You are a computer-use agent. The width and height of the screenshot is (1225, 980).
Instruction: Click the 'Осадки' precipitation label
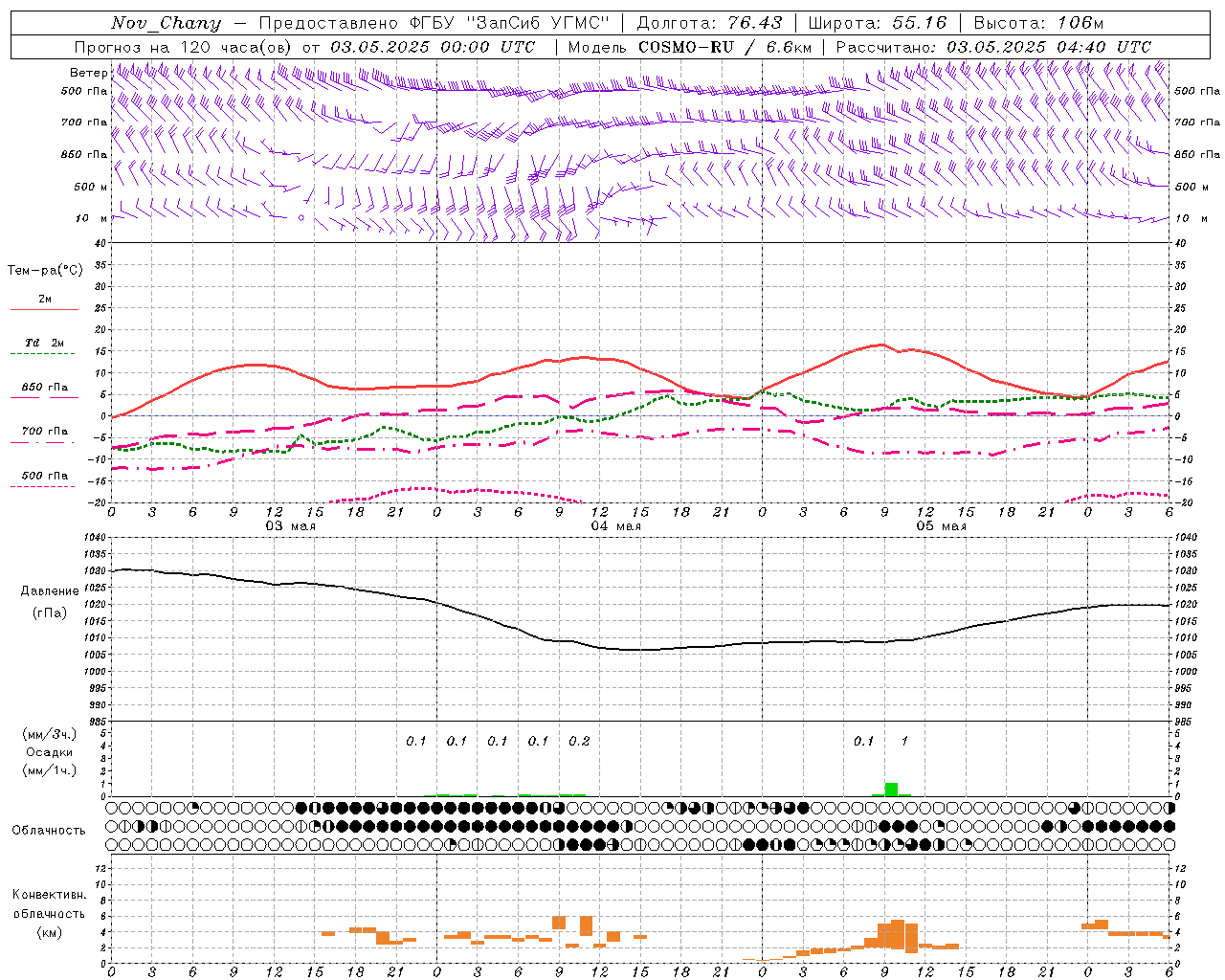(x=50, y=752)
